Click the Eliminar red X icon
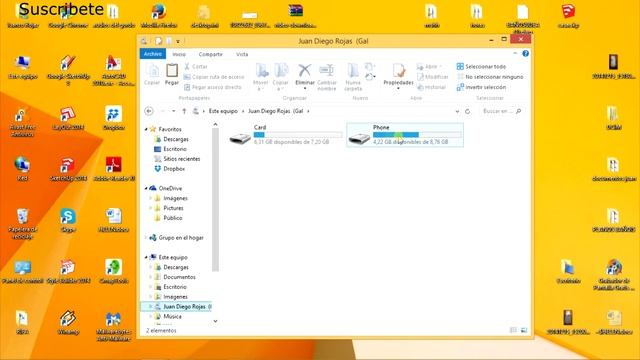This screenshot has width=640, height=360. [304, 71]
